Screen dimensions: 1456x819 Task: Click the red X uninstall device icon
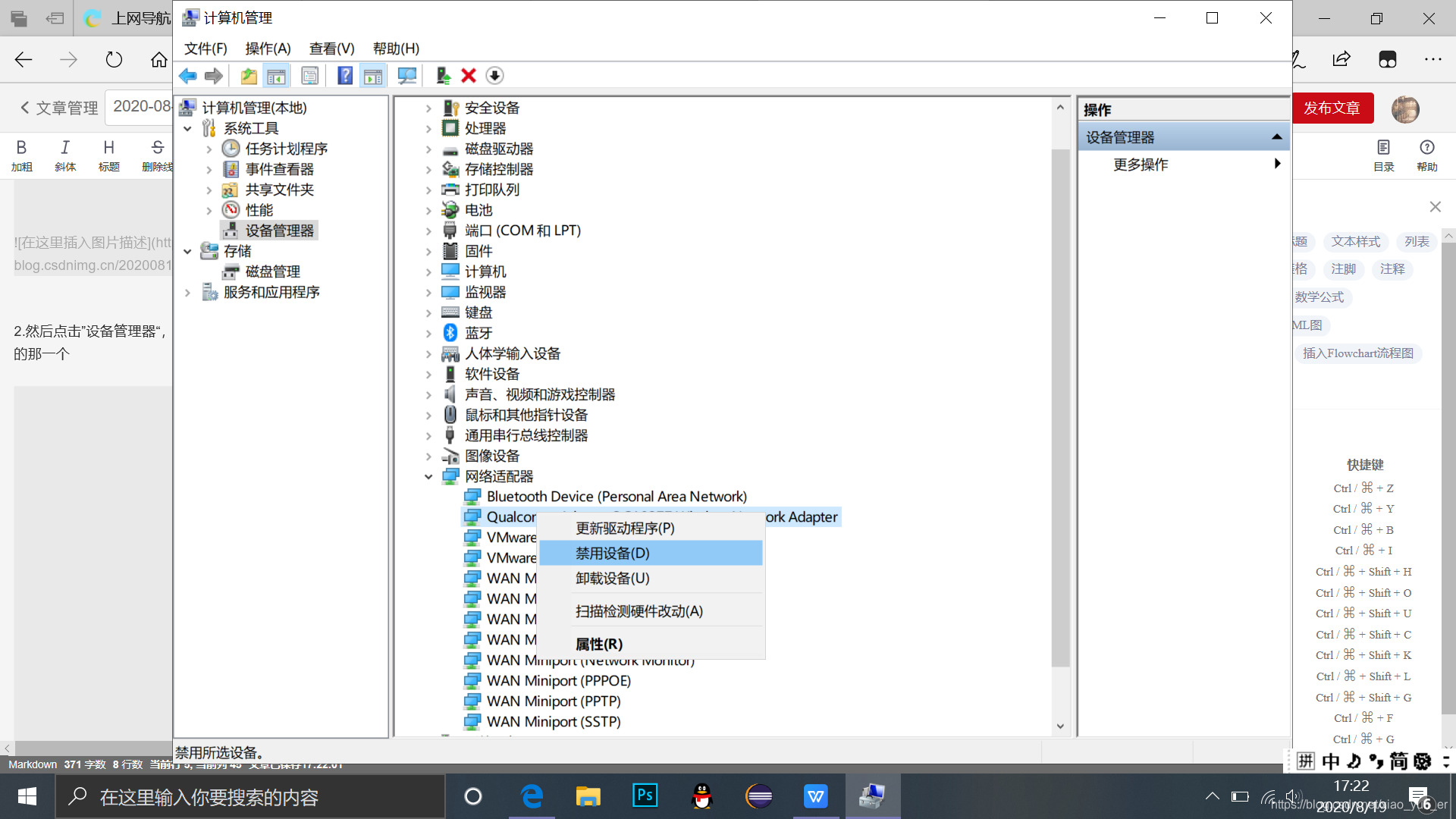pyautogui.click(x=469, y=76)
